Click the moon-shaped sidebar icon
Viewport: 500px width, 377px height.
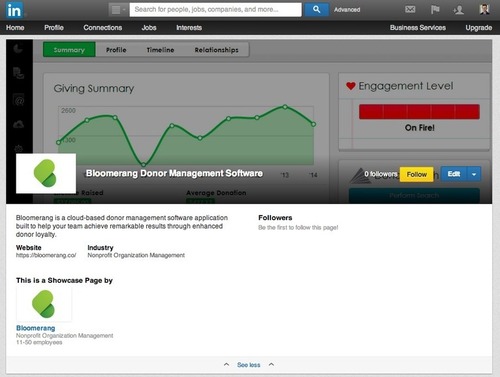[18, 49]
